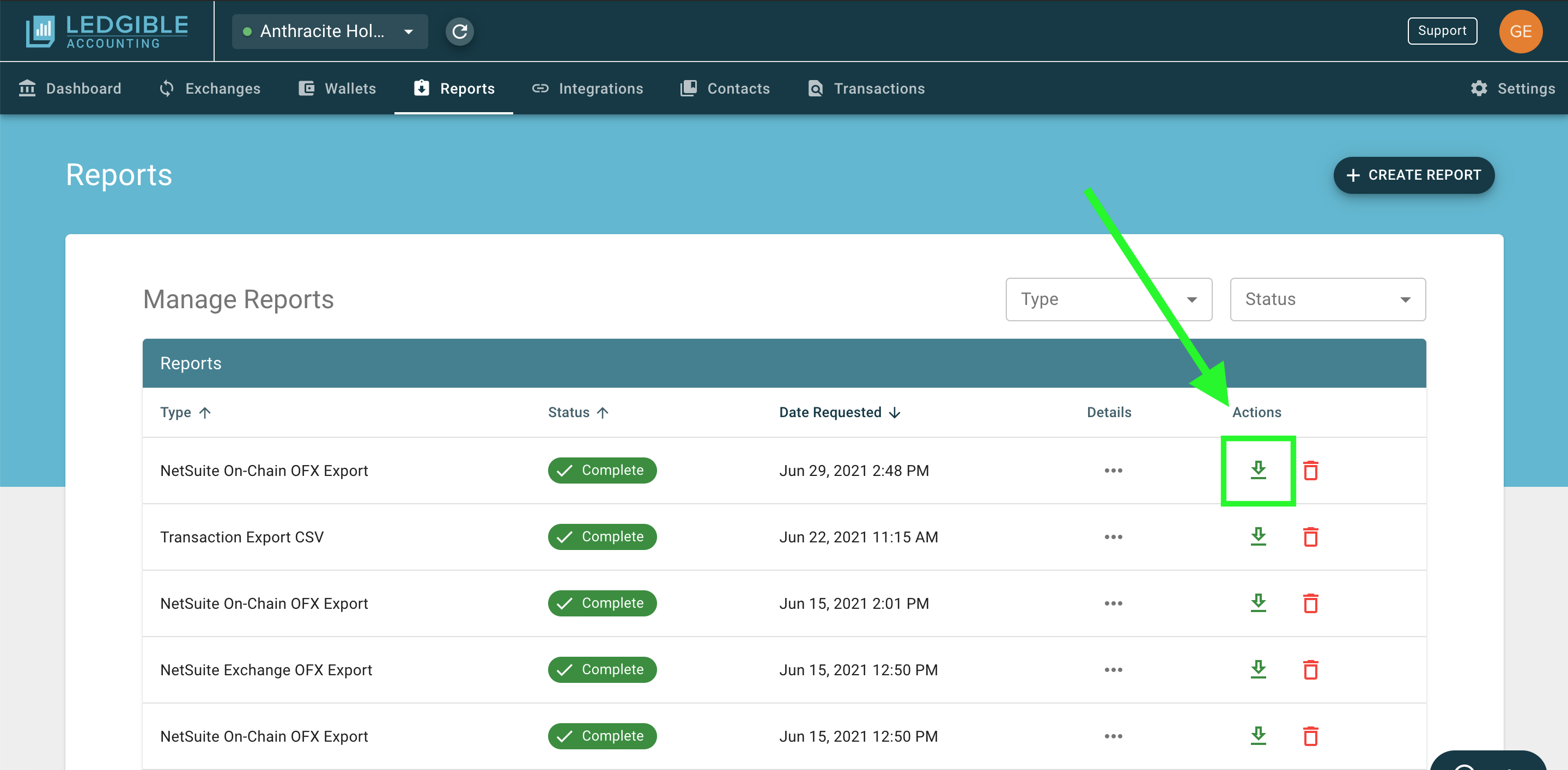
Task: Show details for the Jun 29, 2021 2:48 PM report
Action: coord(1113,470)
